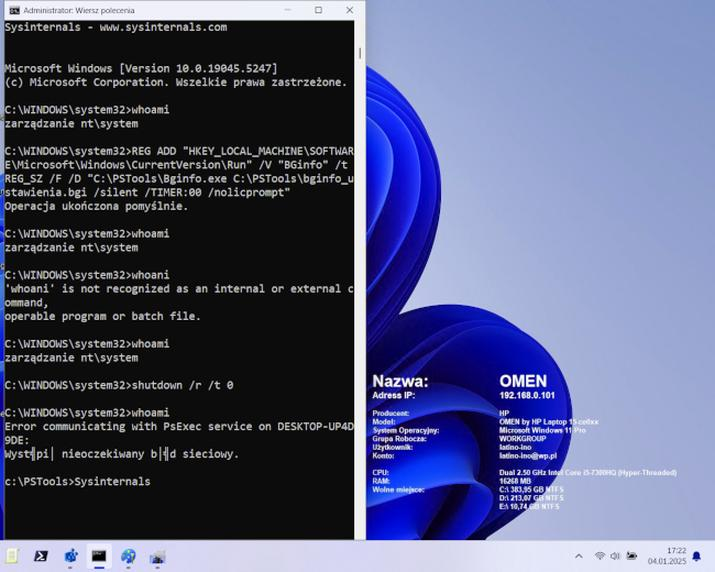Click the 'Error communicating with PsExec service' line
This screenshot has height=572, width=715.
tap(179, 426)
